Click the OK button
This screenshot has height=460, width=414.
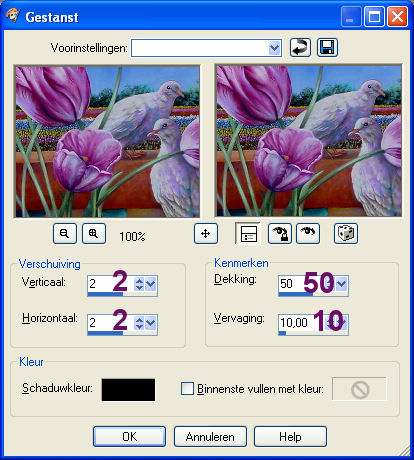(x=129, y=436)
